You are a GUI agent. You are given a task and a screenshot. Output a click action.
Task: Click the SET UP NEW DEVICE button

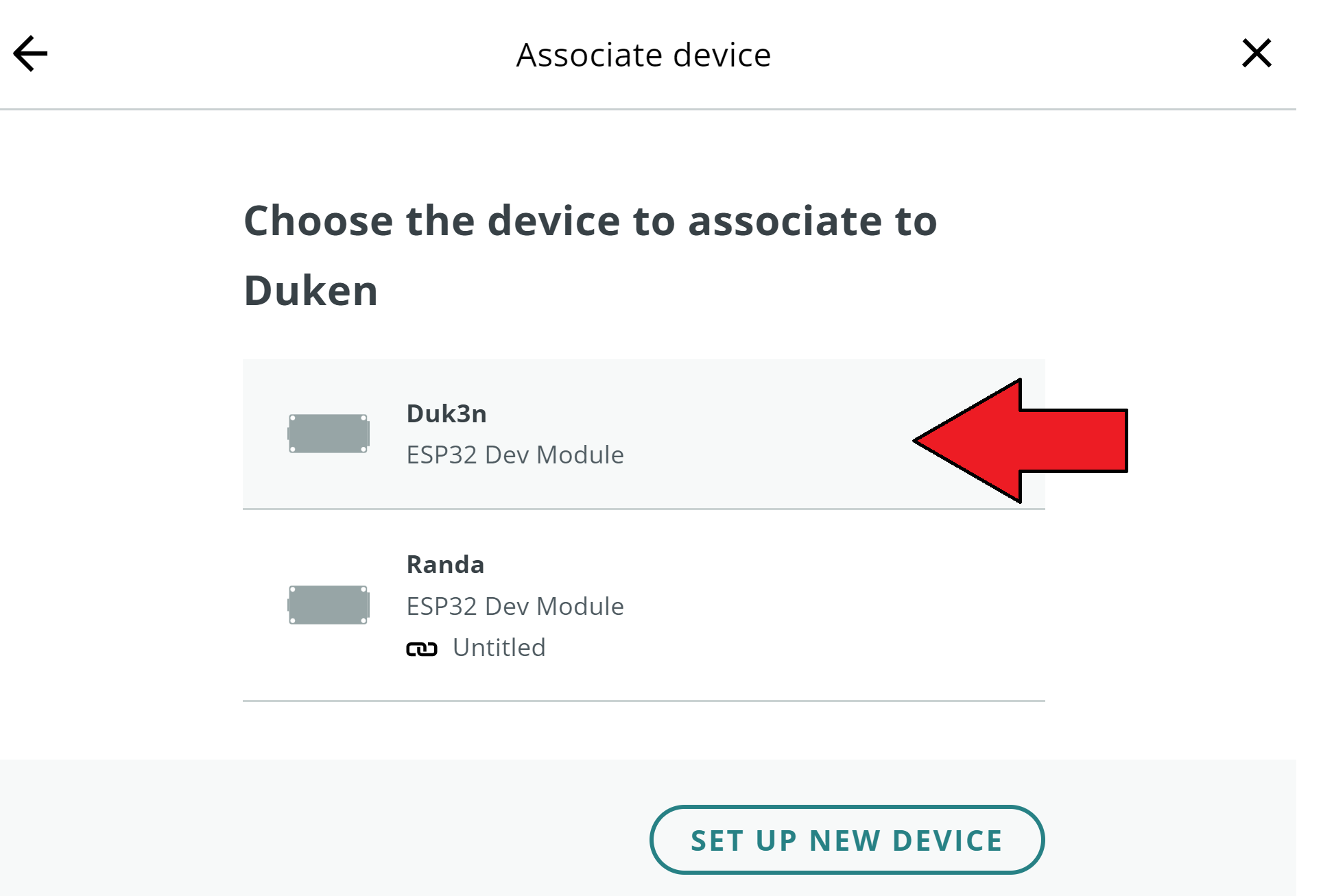click(x=847, y=840)
